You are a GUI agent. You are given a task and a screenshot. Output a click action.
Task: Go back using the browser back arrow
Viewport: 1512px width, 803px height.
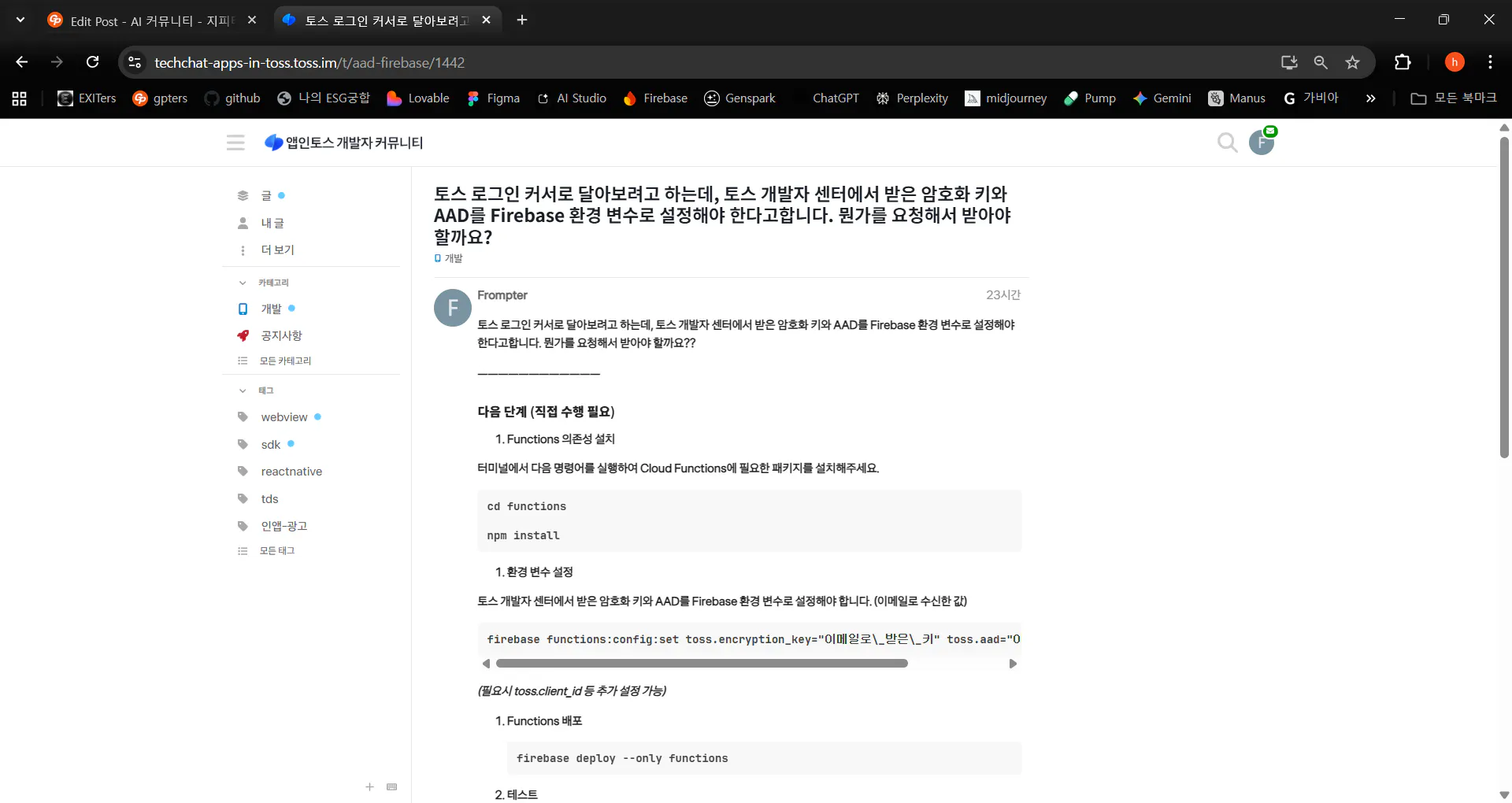pos(22,62)
